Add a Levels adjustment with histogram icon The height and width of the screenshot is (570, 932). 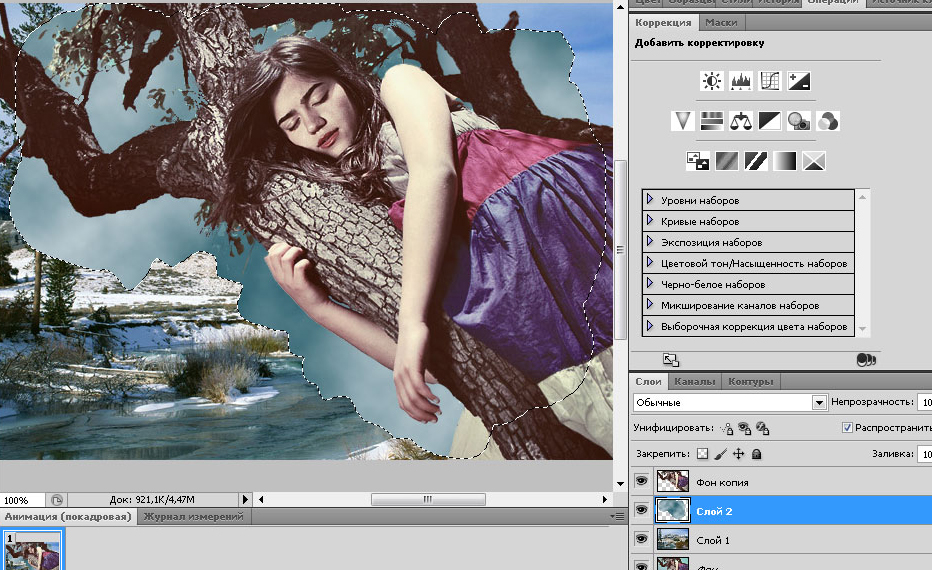coord(741,81)
